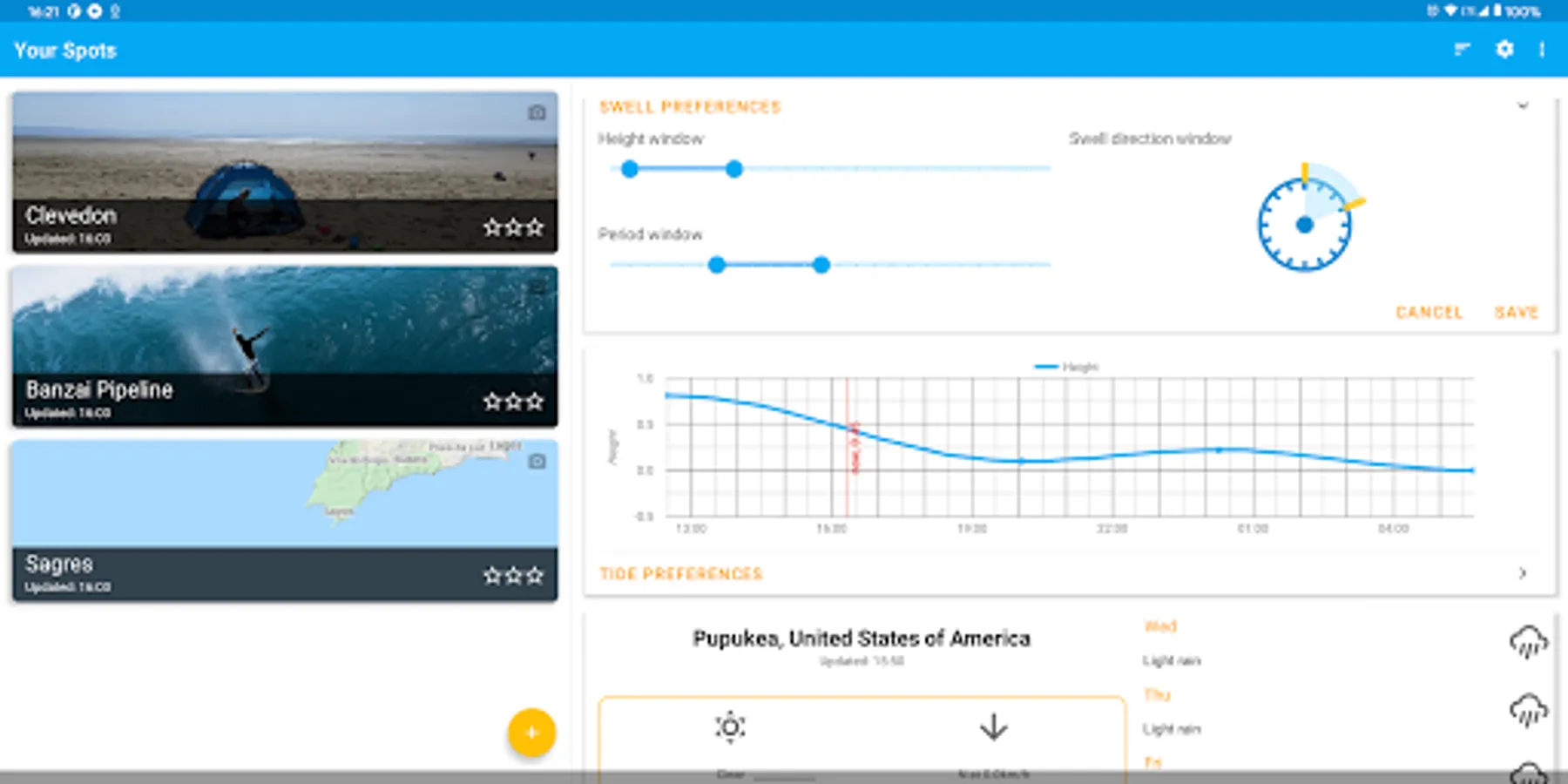Tap the second rating star on Clevedon
Viewport: 1568px width, 784px height.
514,227
